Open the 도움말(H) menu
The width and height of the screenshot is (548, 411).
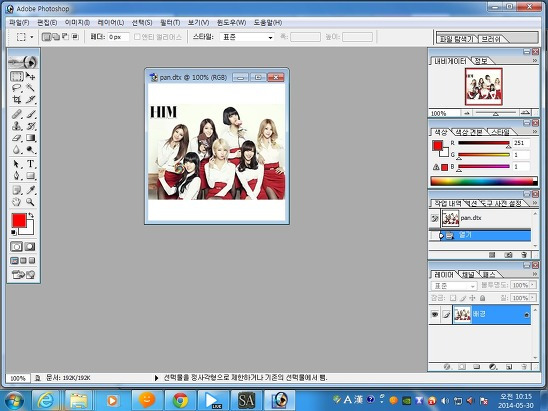(268, 23)
